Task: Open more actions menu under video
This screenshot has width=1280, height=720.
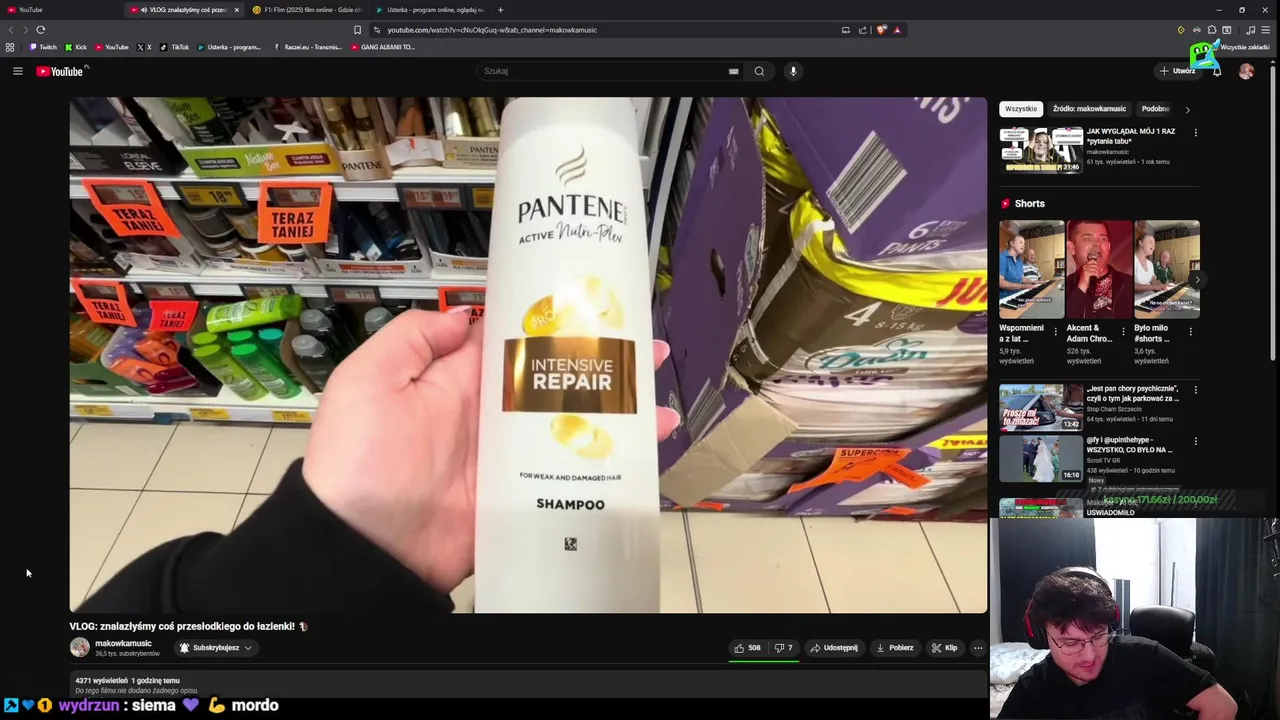Action: (978, 648)
